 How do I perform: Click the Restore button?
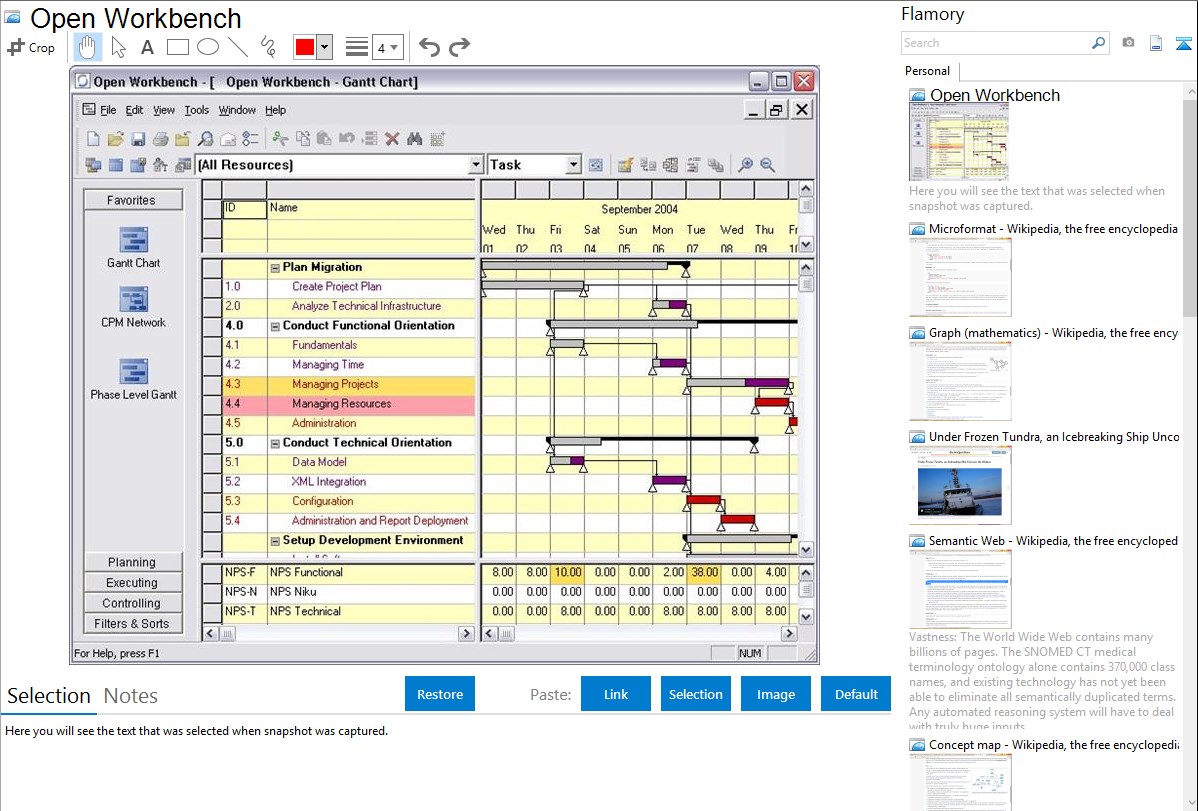tap(440, 694)
